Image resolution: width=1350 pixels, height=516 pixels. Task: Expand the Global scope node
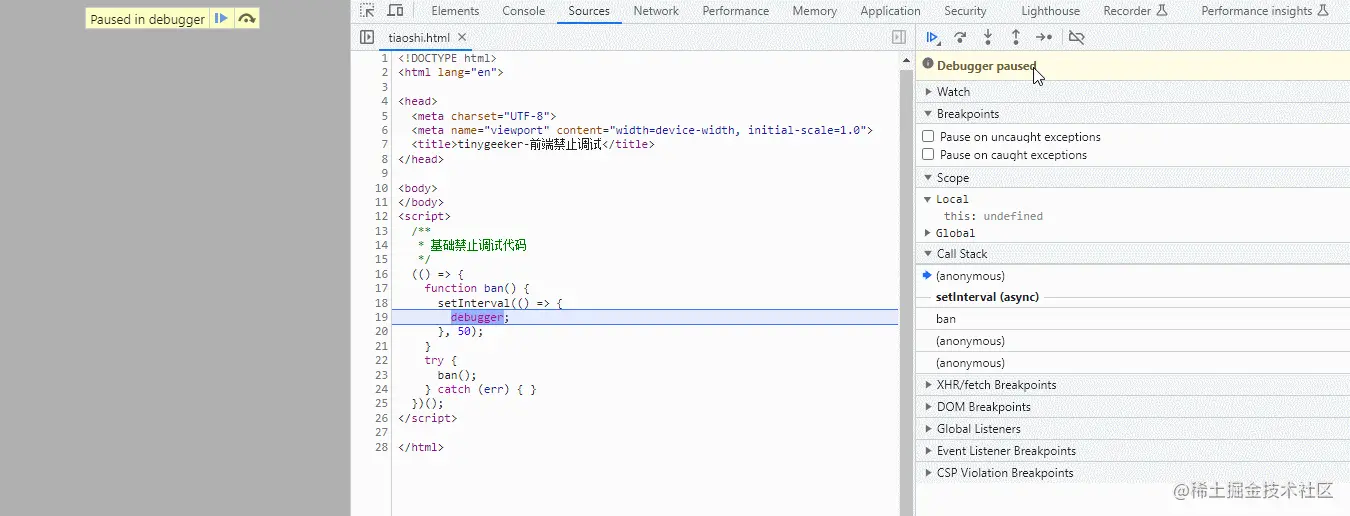click(948, 233)
